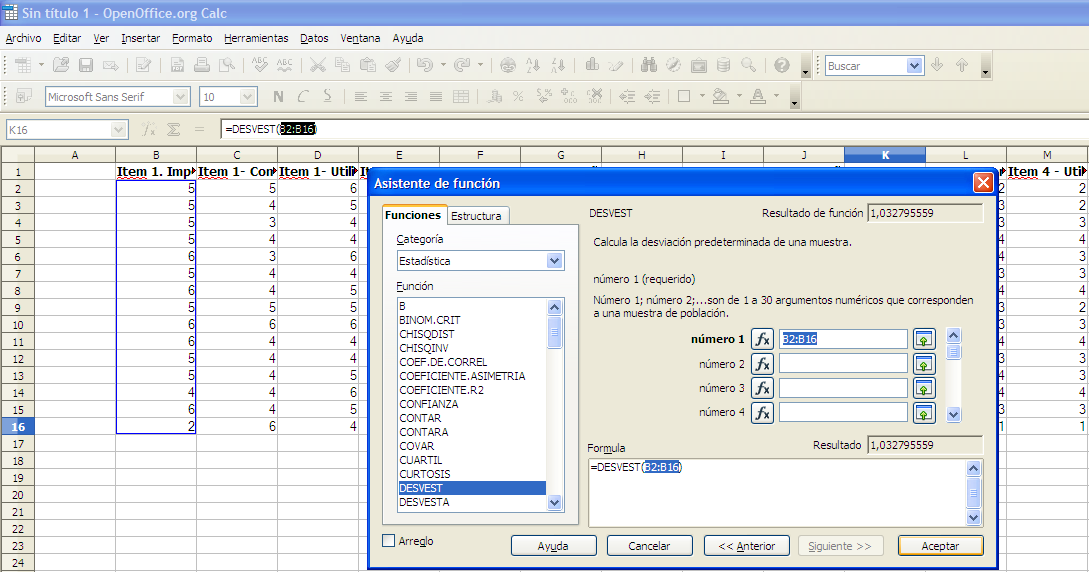Click the Center alignment toolbar icon
The width and height of the screenshot is (1089, 572).
click(385, 96)
